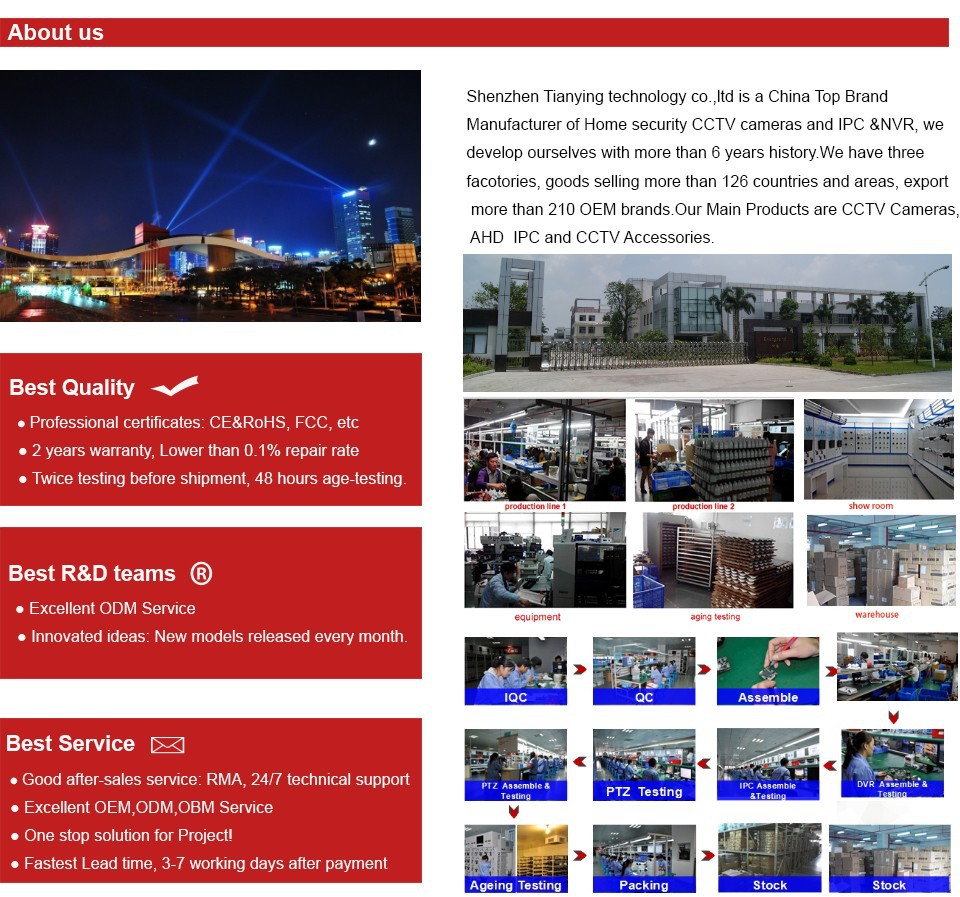
Task: View the production line 1 photo
Action: [x=544, y=449]
